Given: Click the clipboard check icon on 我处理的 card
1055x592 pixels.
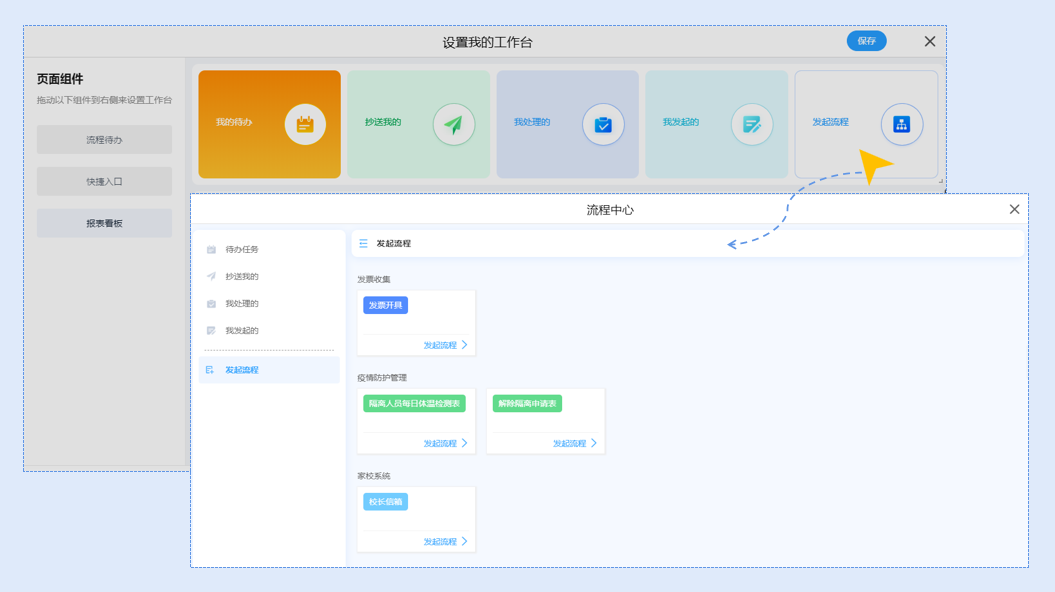Looking at the screenshot, I should 603,125.
